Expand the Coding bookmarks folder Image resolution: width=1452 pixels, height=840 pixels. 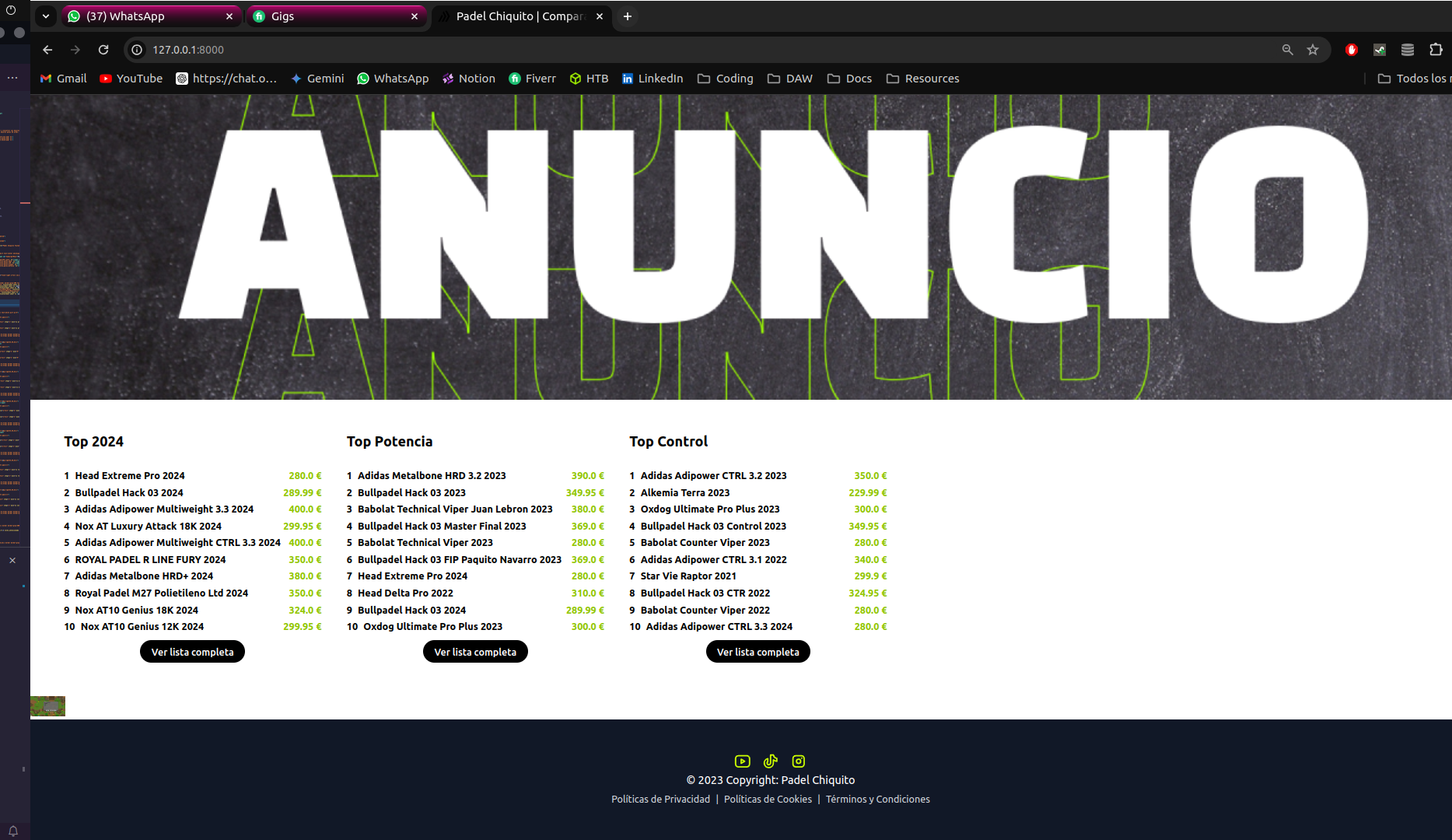coord(726,79)
